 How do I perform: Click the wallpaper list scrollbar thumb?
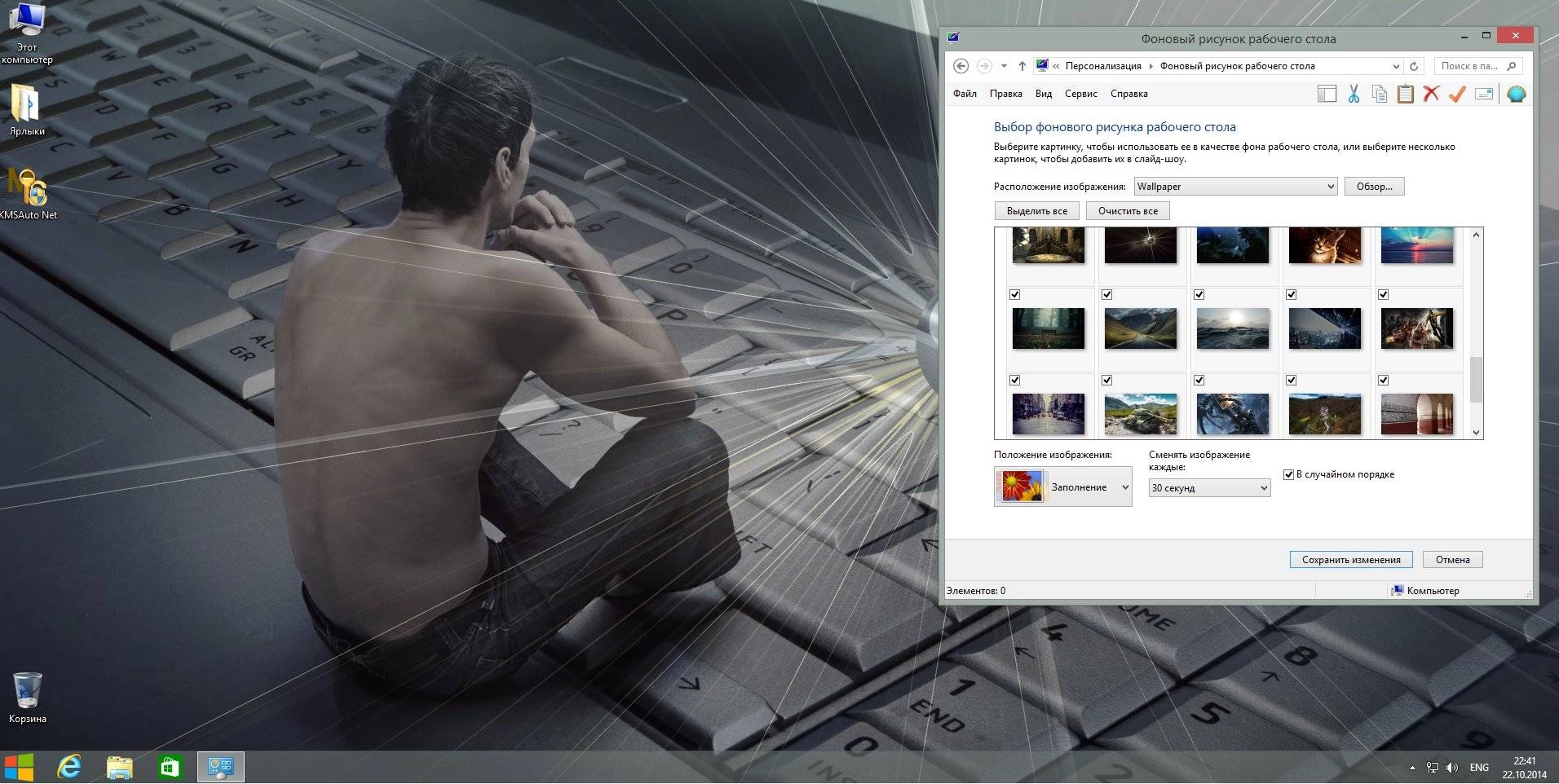point(1475,379)
